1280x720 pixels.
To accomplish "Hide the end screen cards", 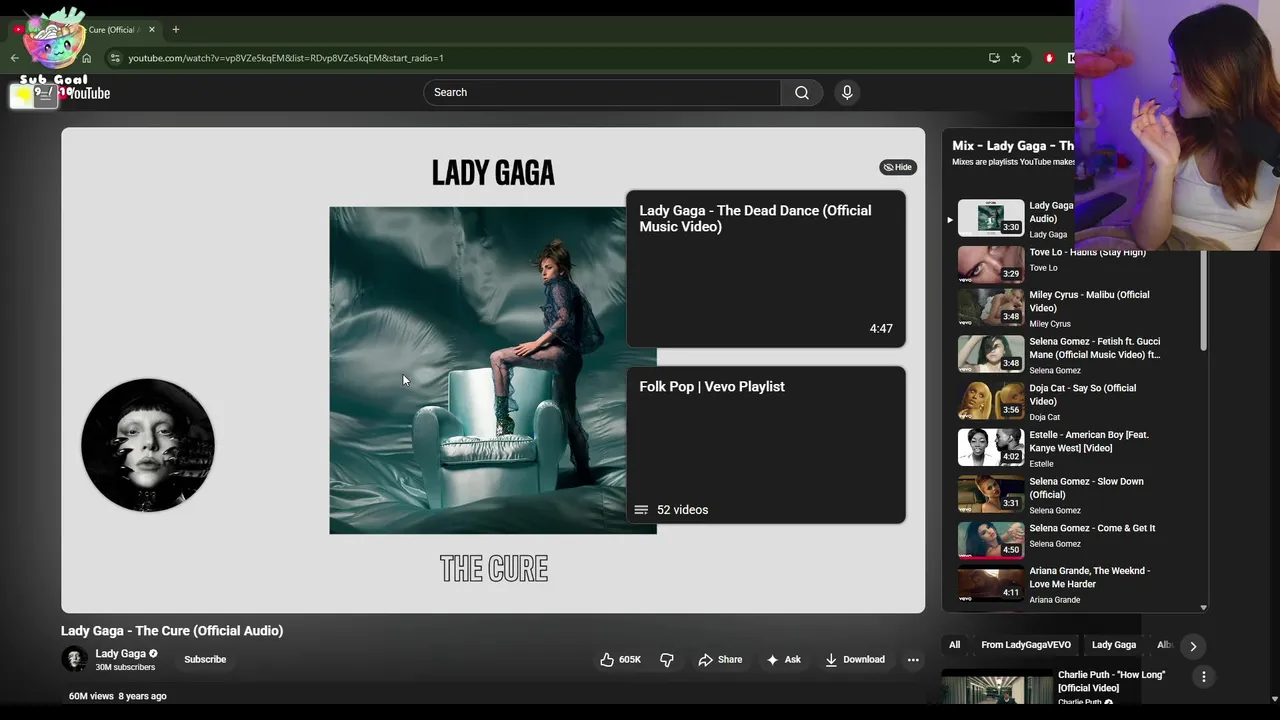I will [x=898, y=167].
